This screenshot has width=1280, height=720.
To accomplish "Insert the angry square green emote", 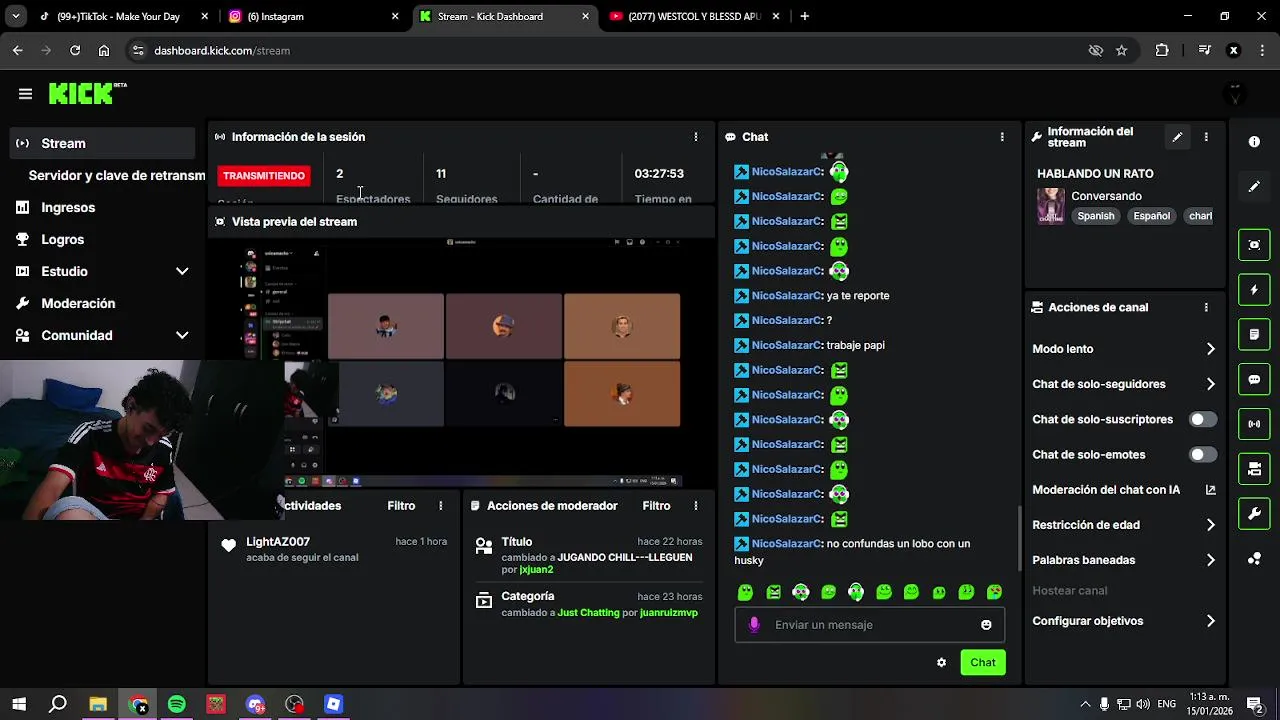I will [773, 593].
